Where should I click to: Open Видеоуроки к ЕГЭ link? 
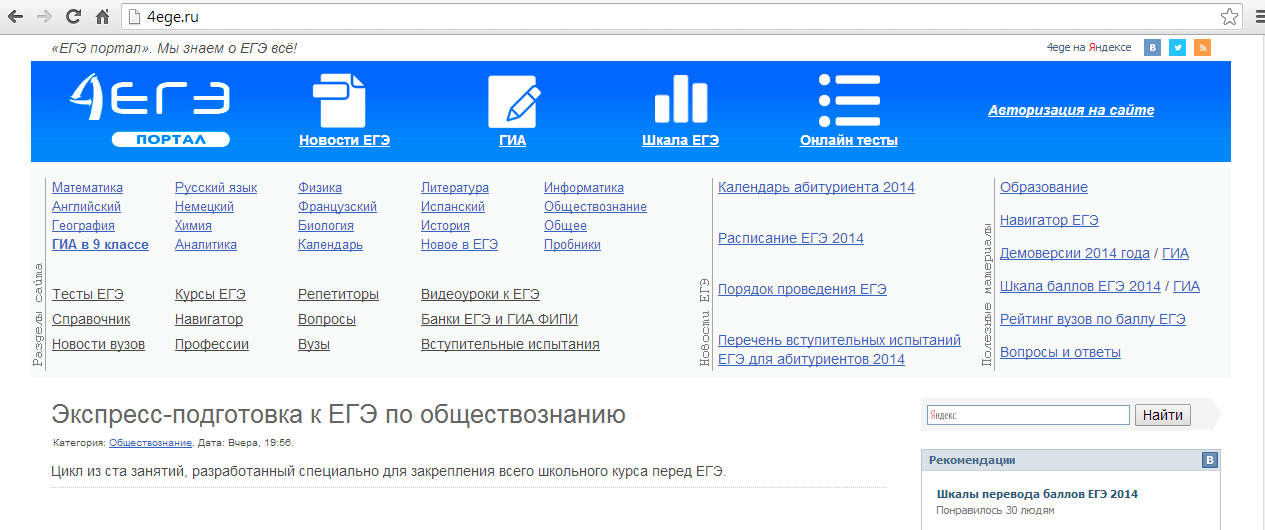(x=480, y=294)
